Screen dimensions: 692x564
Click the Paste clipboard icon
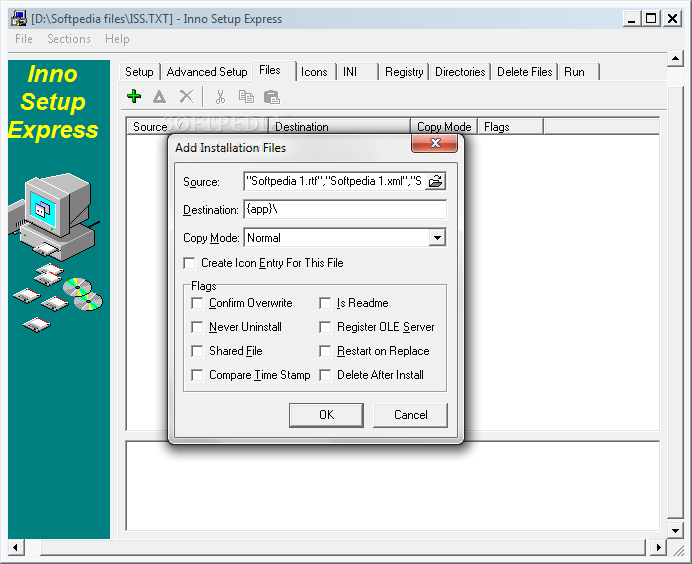[x=271, y=97]
